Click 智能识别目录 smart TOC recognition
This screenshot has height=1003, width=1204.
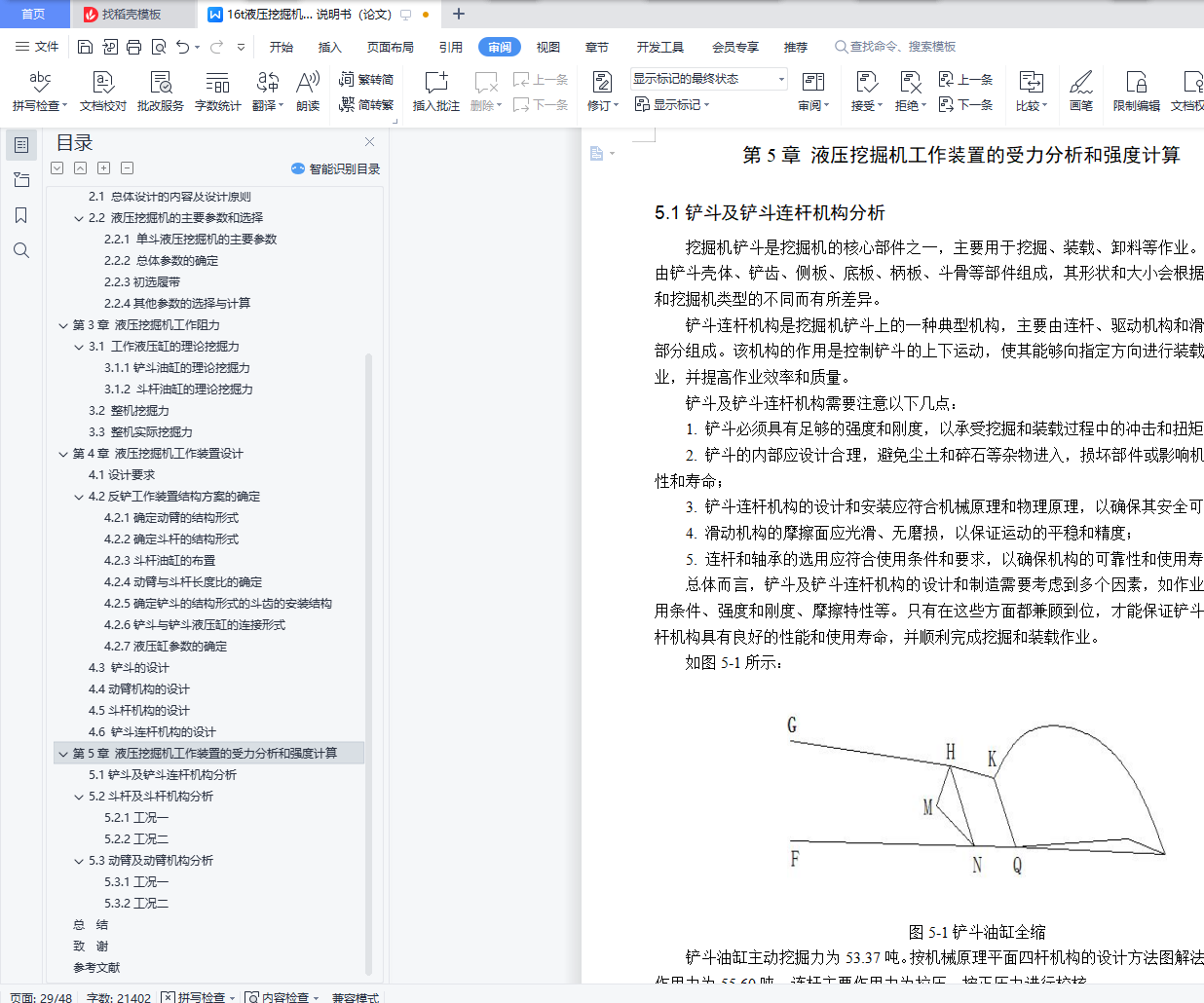(x=335, y=168)
